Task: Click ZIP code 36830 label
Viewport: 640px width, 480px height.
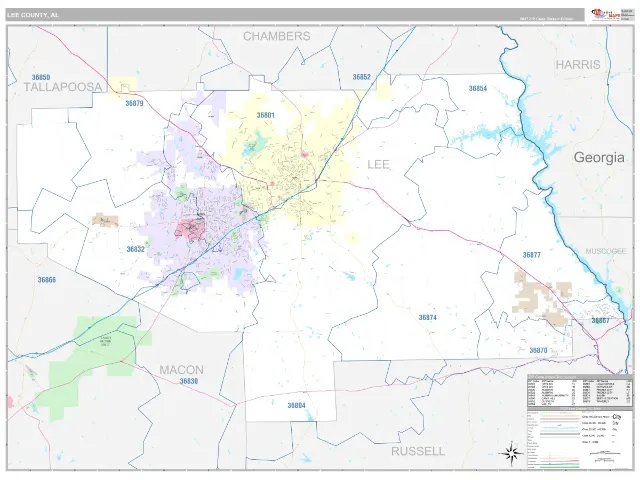Action: [x=189, y=381]
